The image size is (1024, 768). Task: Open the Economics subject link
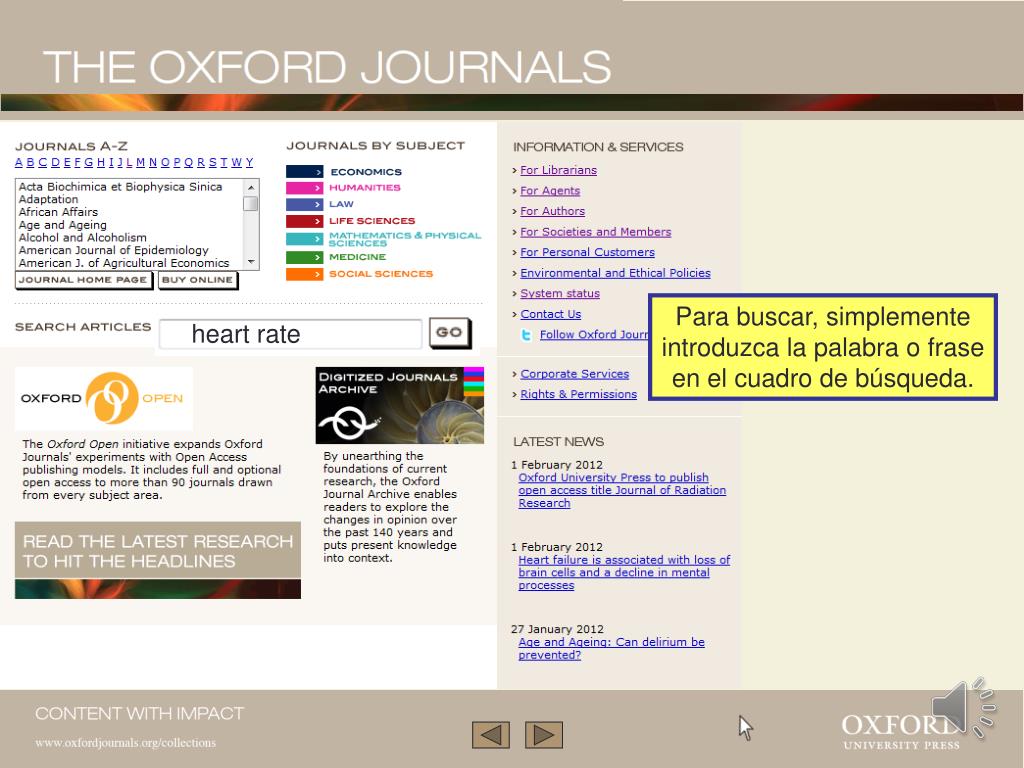coord(366,172)
